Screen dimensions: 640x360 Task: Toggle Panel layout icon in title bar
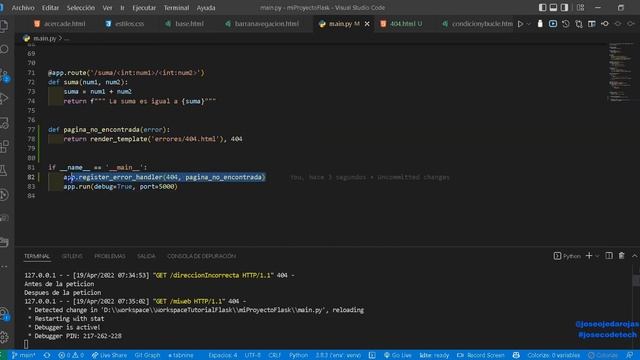click(553, 7)
